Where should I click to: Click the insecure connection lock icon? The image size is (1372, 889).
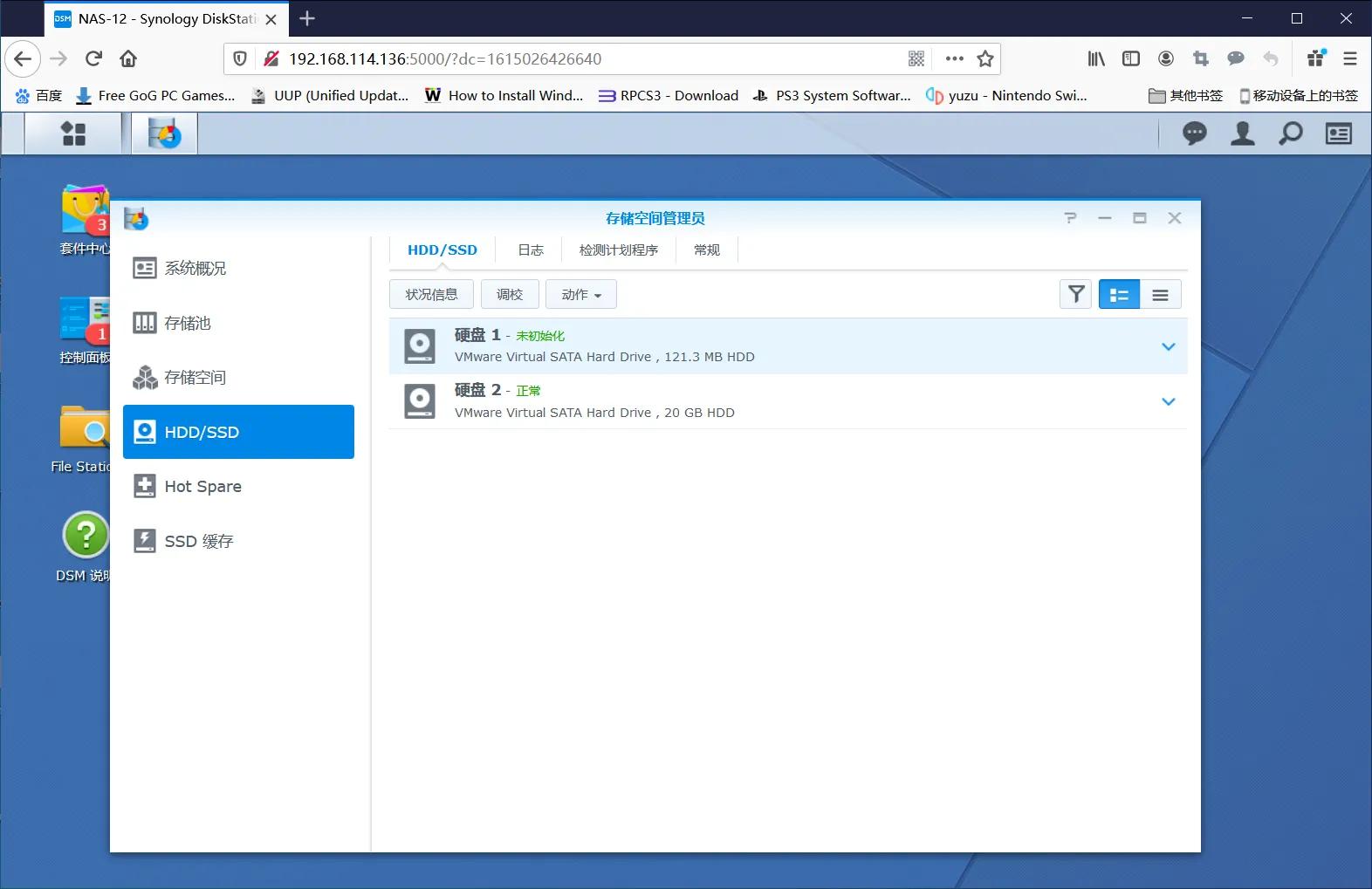click(x=271, y=58)
